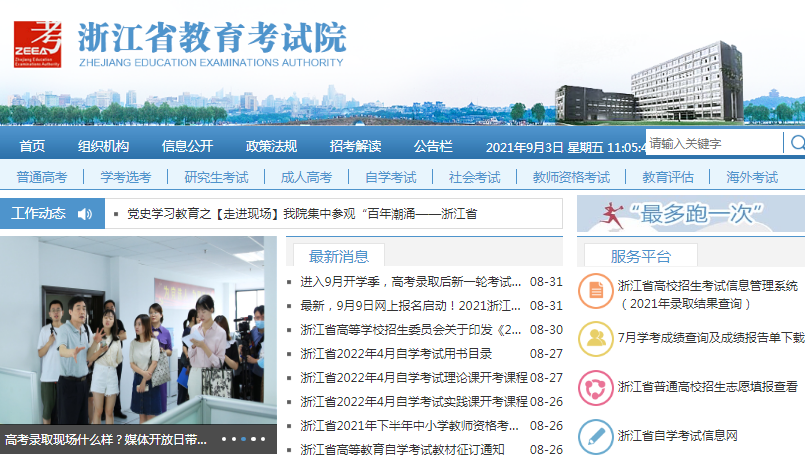The height and width of the screenshot is (457, 805).
Task: Select the first carousel dot on slideshow
Action: pyautogui.click(x=223, y=439)
